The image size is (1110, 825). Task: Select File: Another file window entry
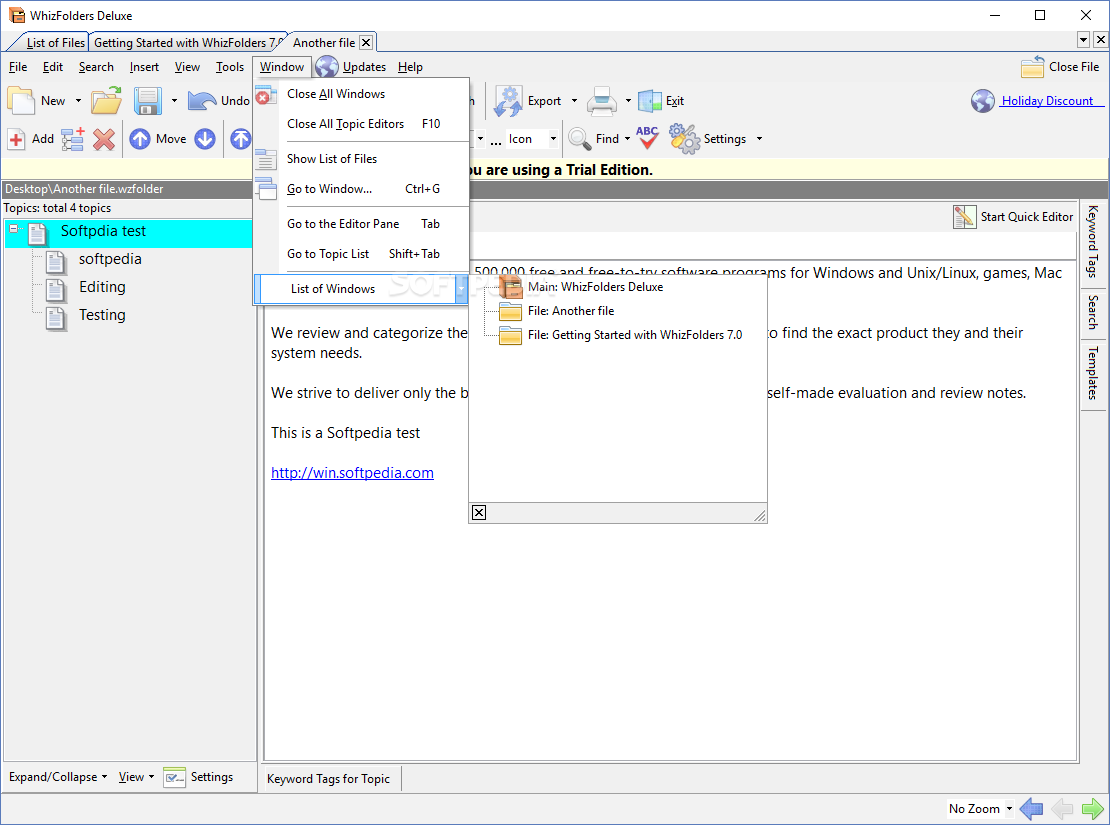[x=571, y=311]
